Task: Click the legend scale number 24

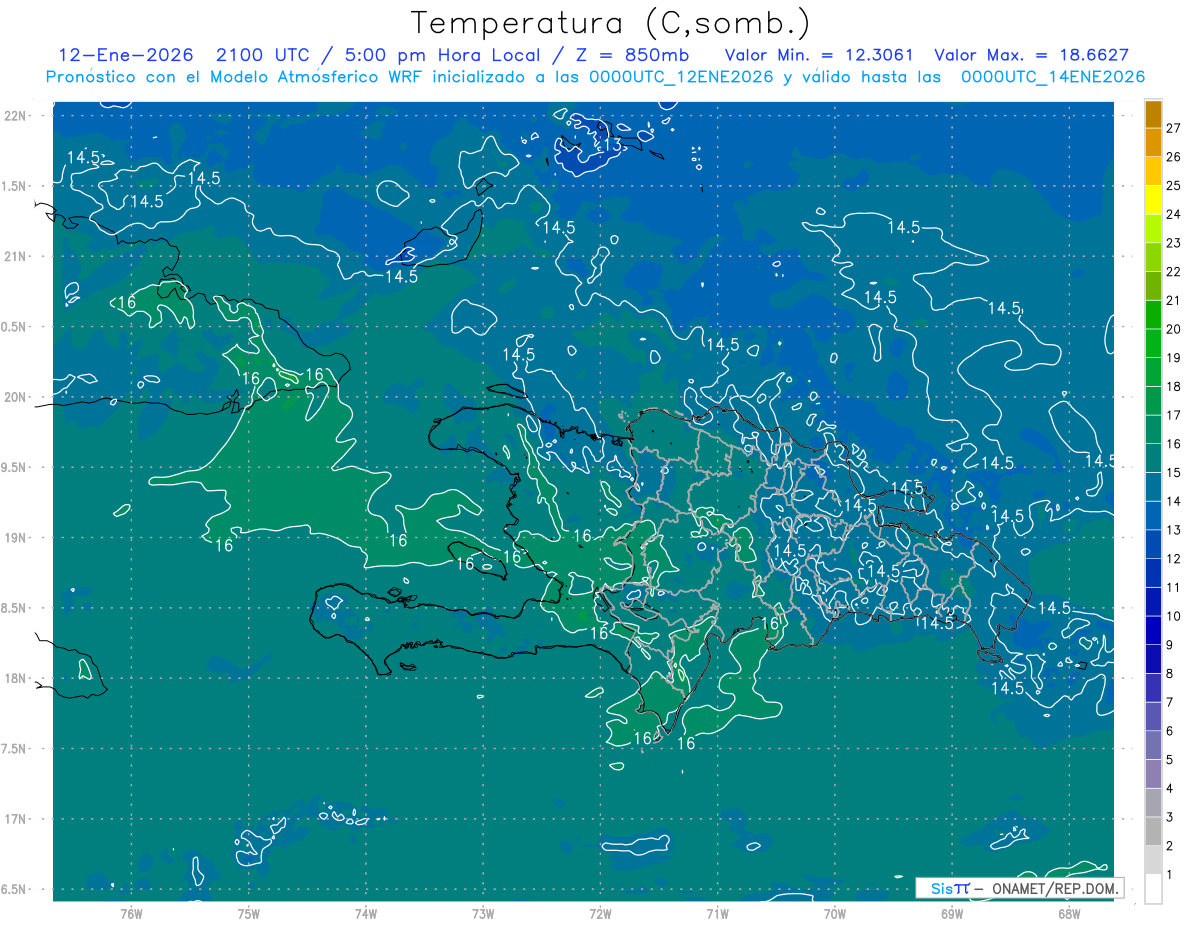Action: coord(1174,214)
